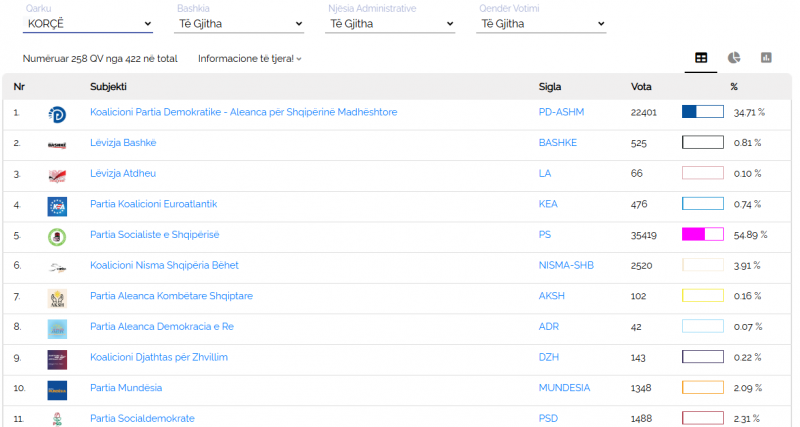The height and width of the screenshot is (427, 800).
Task: Click the ADR sigla link
Action: click(x=548, y=326)
